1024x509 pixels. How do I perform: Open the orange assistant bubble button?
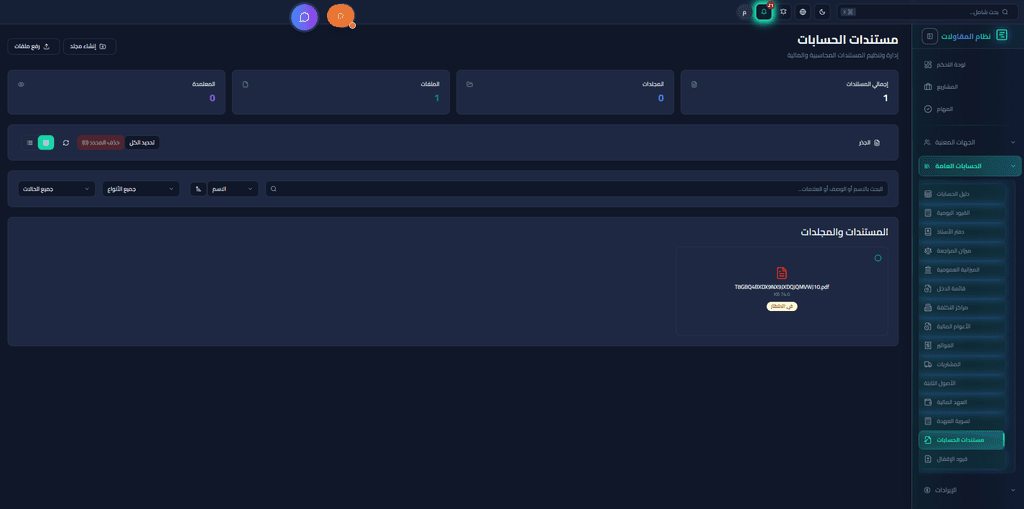pos(340,16)
